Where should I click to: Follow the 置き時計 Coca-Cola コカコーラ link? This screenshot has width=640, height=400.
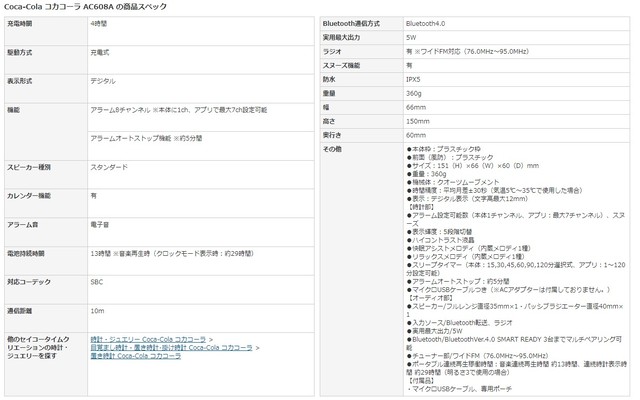[x=136, y=356]
